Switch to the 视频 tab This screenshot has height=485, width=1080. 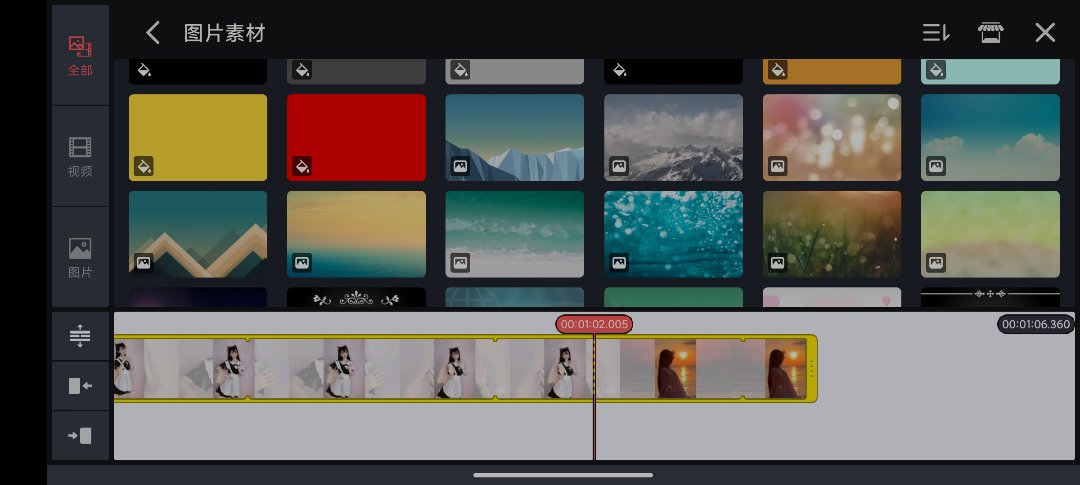pyautogui.click(x=80, y=156)
